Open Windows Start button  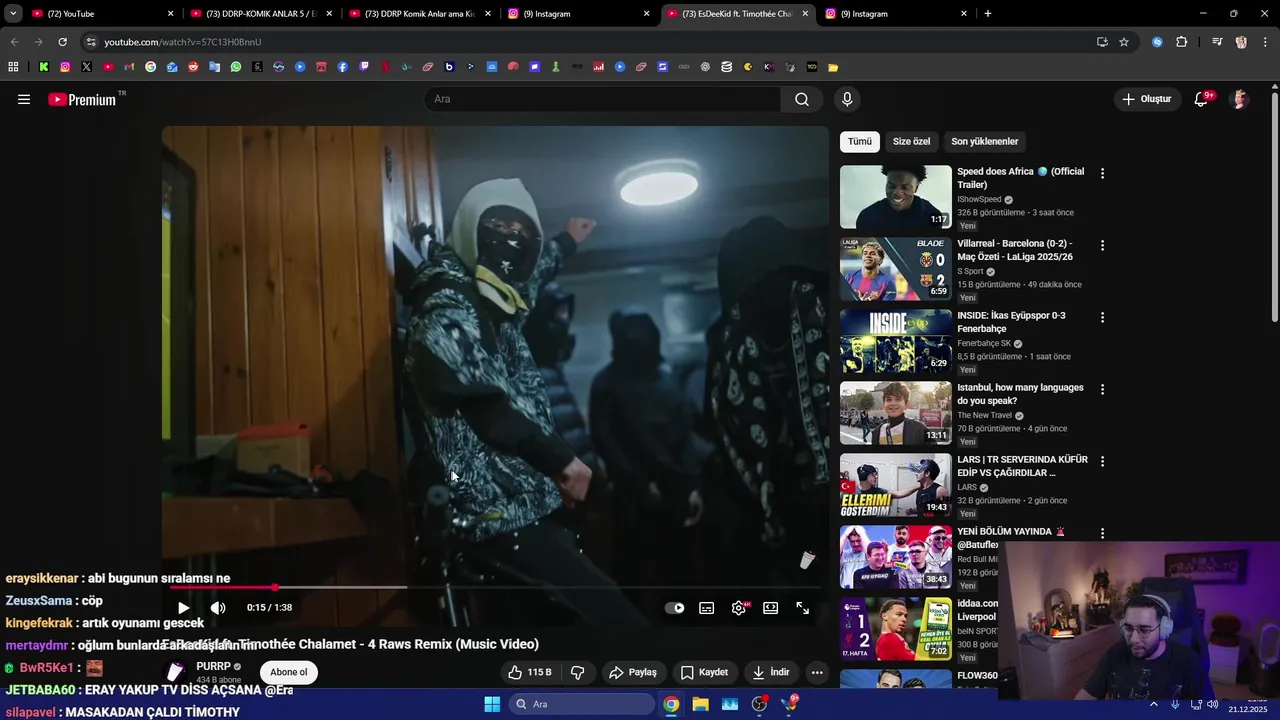pos(492,704)
